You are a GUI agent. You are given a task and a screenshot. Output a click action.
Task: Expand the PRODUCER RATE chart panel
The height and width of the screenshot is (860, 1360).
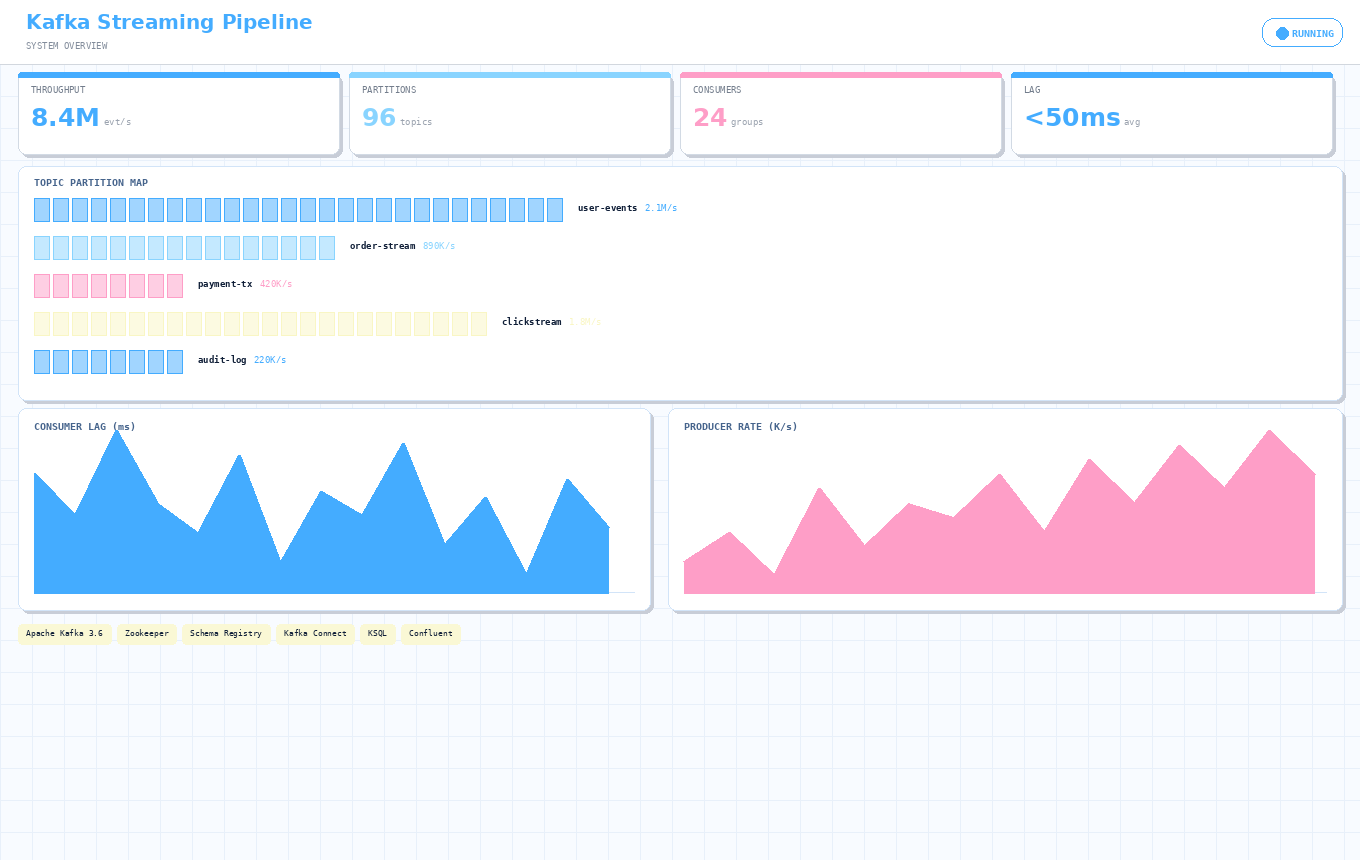[1006, 508]
